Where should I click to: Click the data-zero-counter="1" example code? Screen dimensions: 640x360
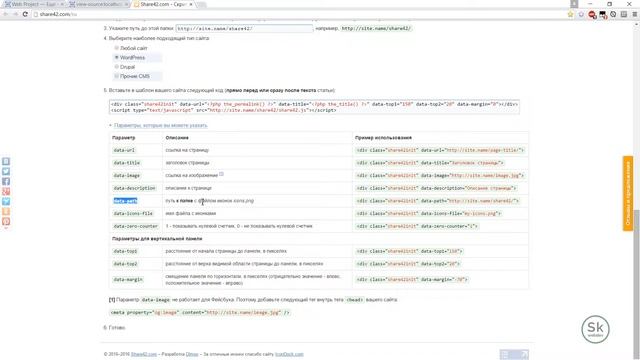pos(417,226)
